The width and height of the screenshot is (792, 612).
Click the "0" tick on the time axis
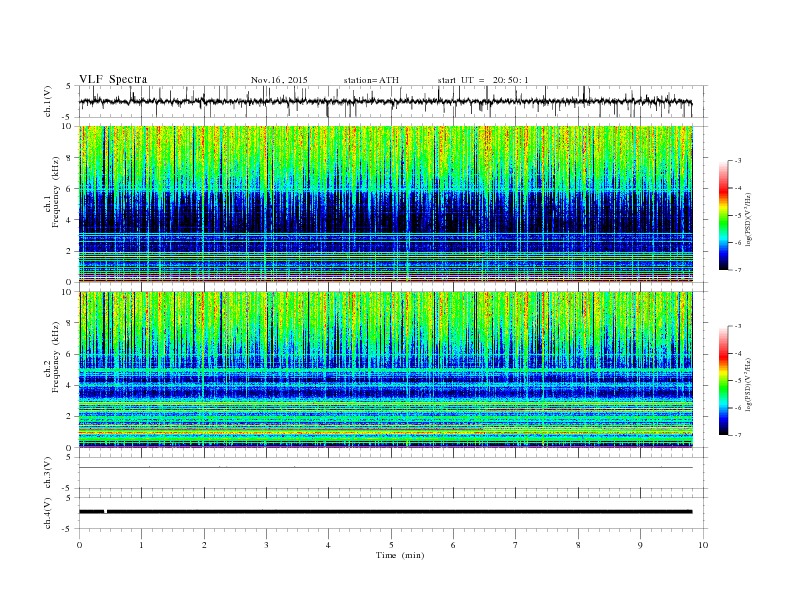tap(79, 545)
